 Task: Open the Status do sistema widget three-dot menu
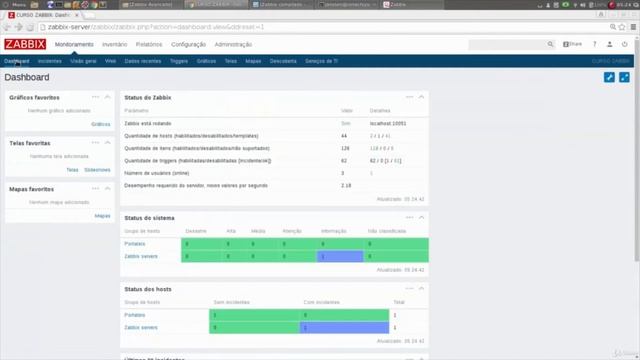[409, 218]
